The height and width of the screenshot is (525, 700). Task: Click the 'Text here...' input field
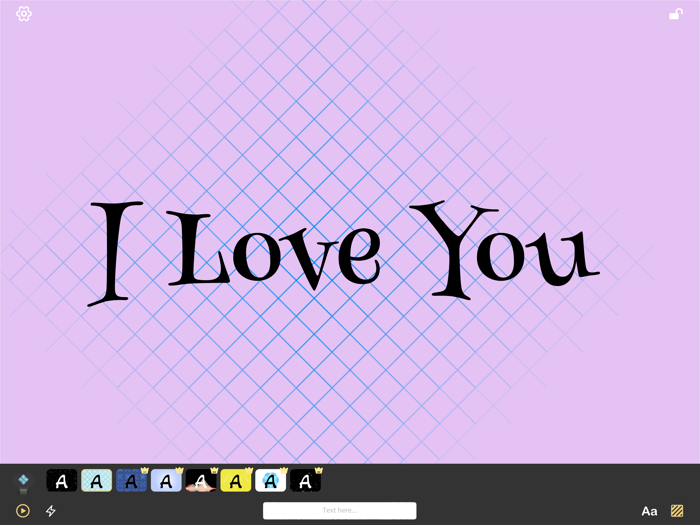340,510
